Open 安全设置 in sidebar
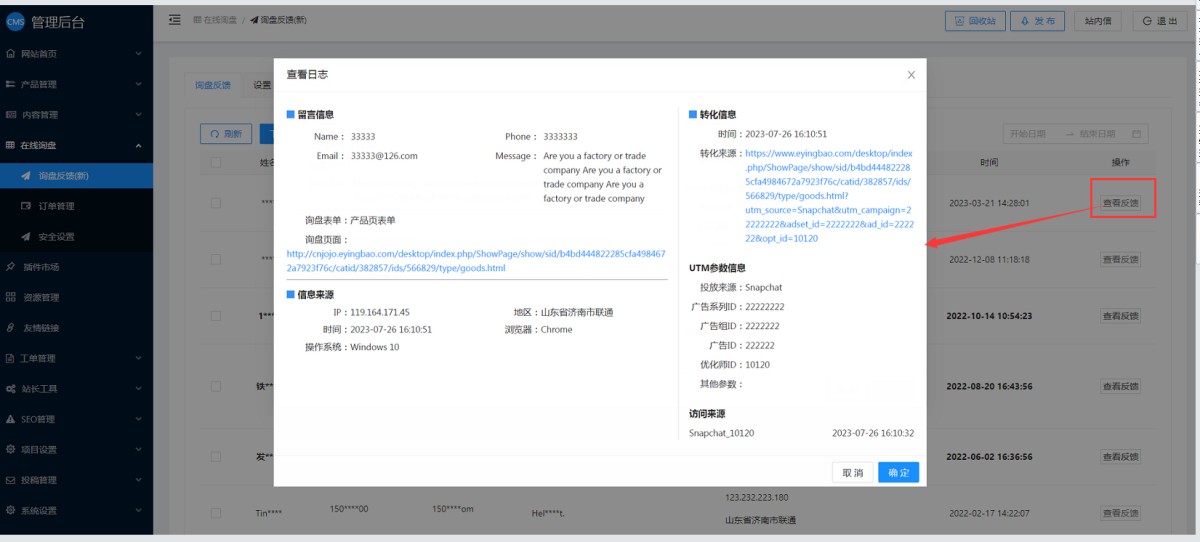The image size is (1200, 542). click(x=62, y=237)
